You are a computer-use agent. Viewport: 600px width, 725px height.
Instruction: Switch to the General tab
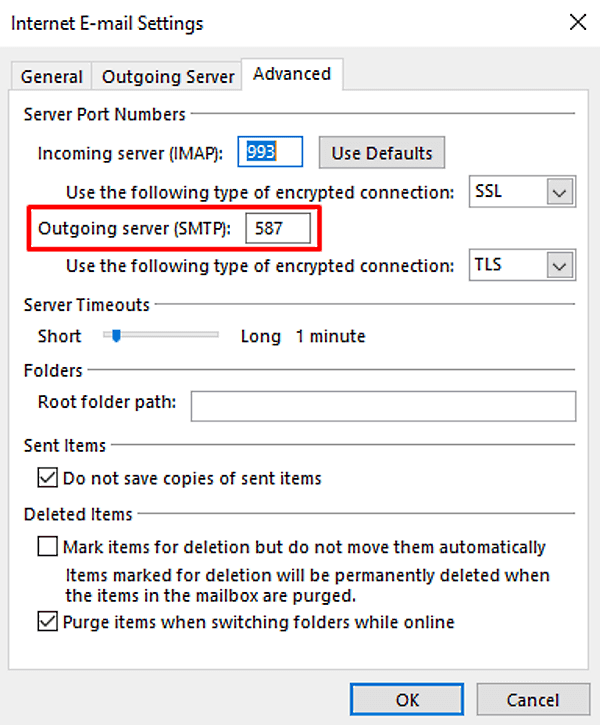click(51, 77)
